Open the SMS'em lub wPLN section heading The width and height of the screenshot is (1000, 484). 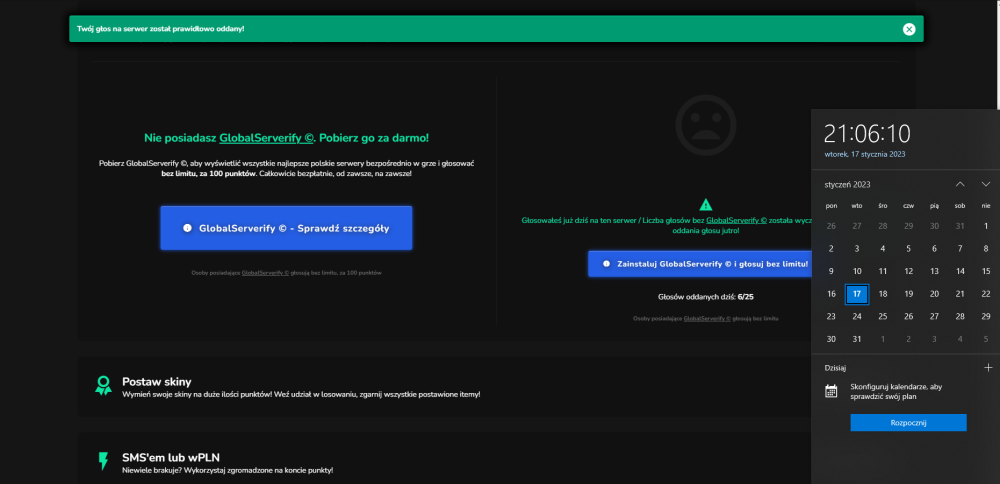(172, 457)
